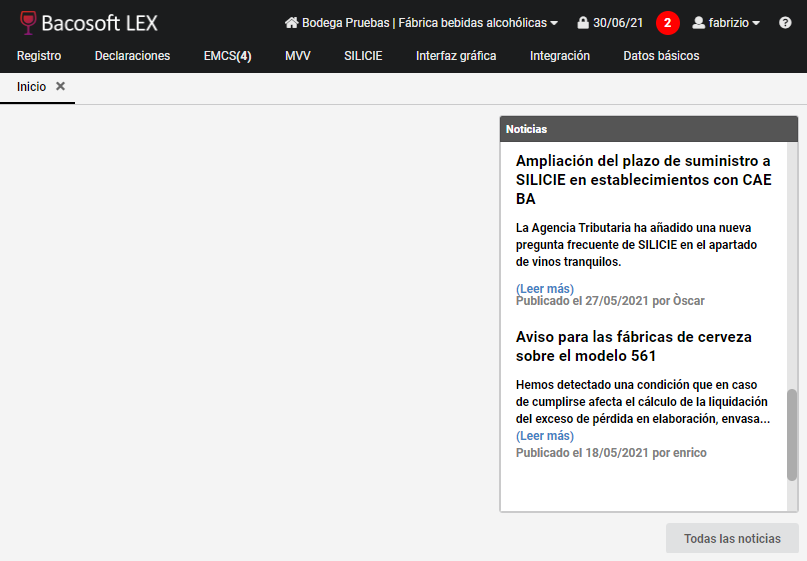Click the headline Ampliación del plazo de suministro
The image size is (807, 561).
pos(643,180)
